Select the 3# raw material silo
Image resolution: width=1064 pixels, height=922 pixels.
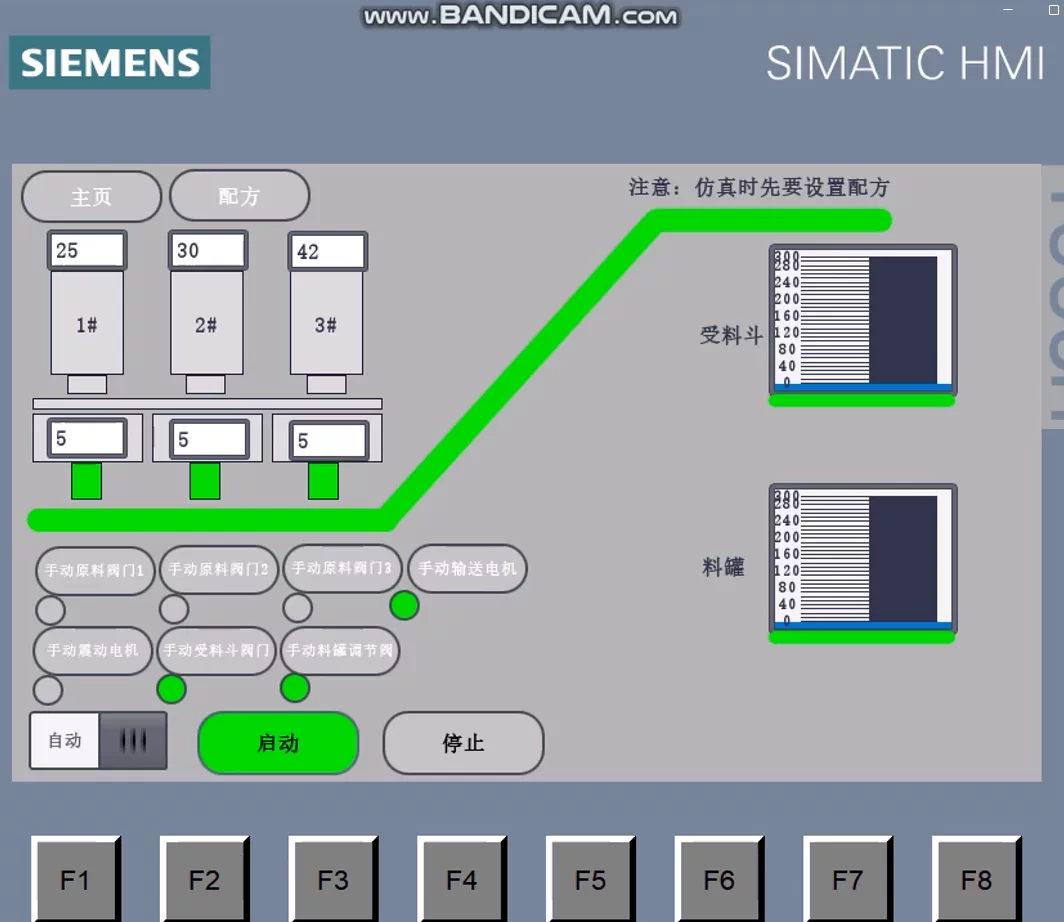(326, 324)
